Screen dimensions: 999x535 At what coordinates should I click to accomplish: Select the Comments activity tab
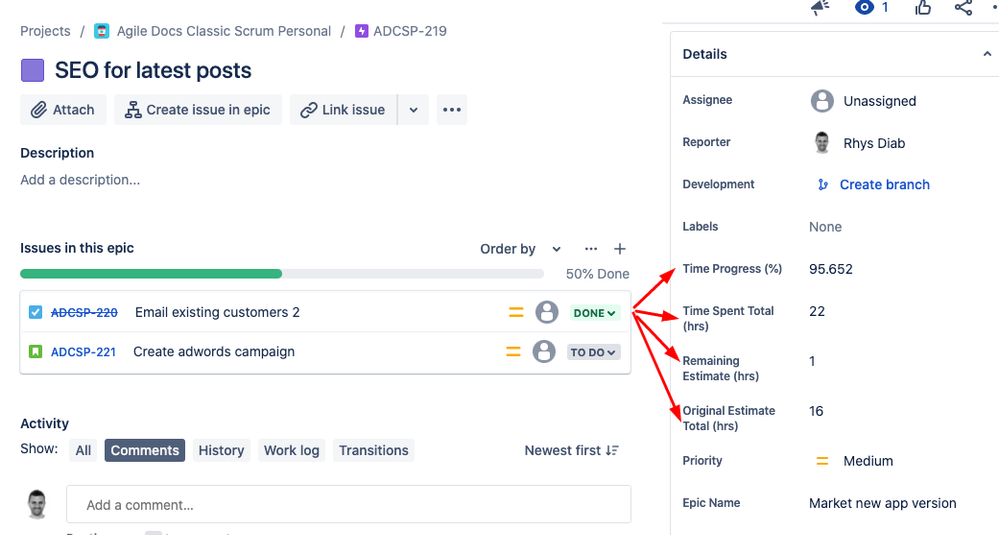pos(145,450)
